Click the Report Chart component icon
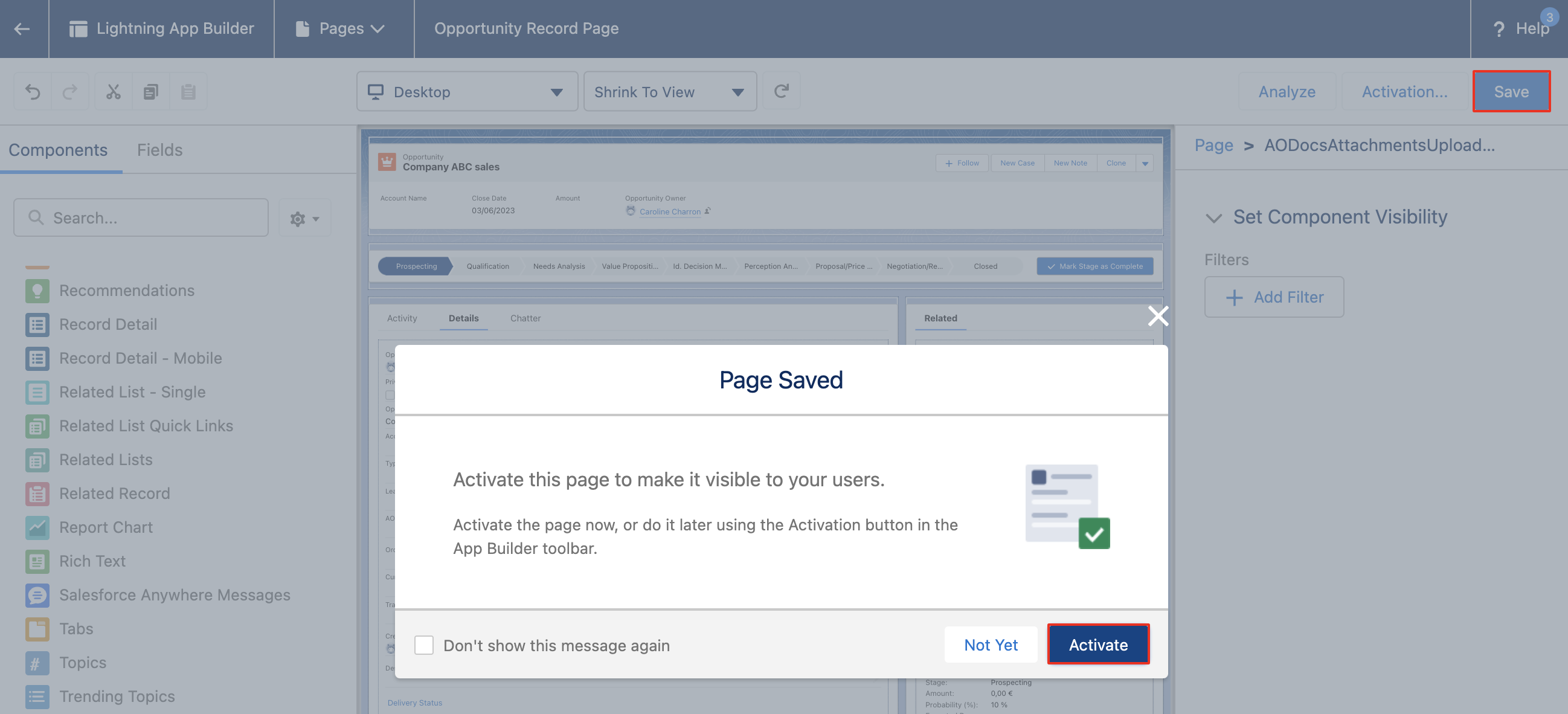 [37, 527]
